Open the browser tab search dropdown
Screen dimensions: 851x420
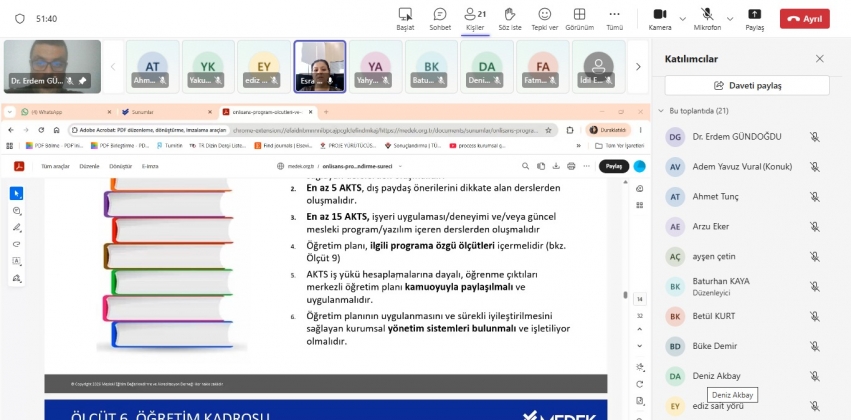coord(10,112)
